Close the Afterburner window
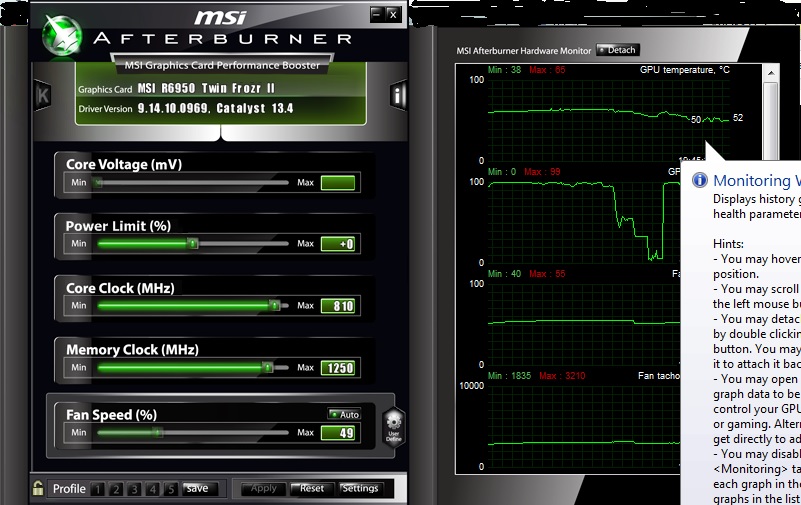The width and height of the screenshot is (801, 505). [392, 14]
